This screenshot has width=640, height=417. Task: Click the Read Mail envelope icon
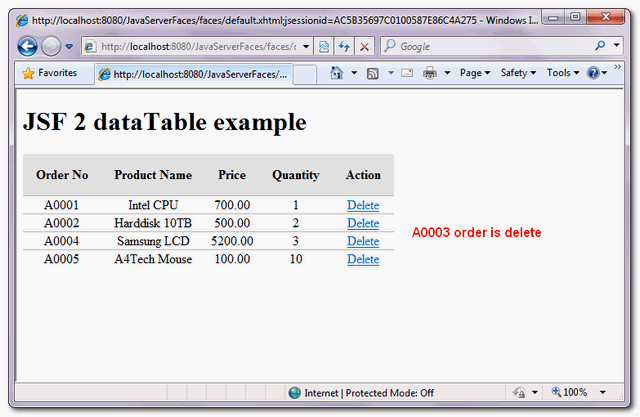tap(408, 73)
